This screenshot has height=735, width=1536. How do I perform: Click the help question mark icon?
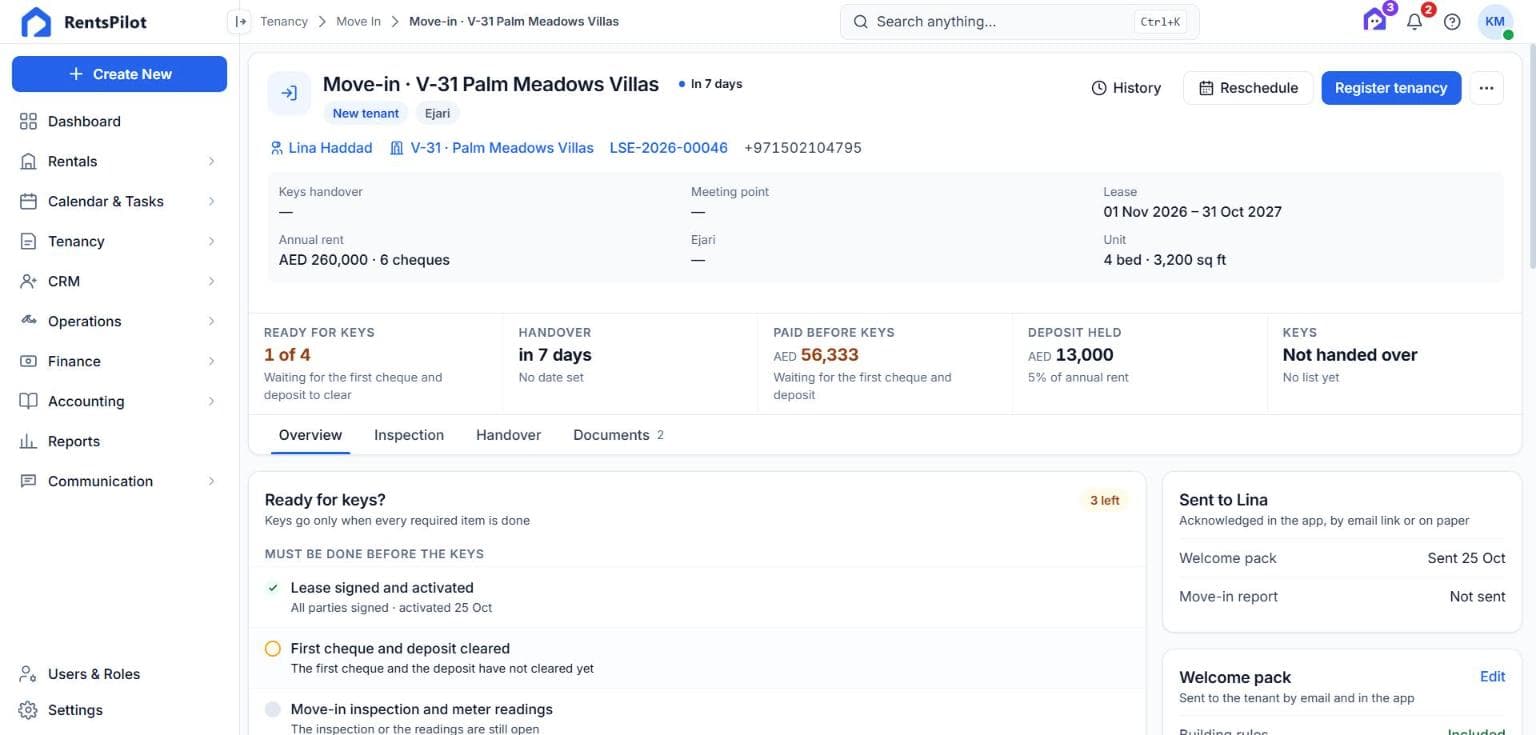click(1452, 21)
